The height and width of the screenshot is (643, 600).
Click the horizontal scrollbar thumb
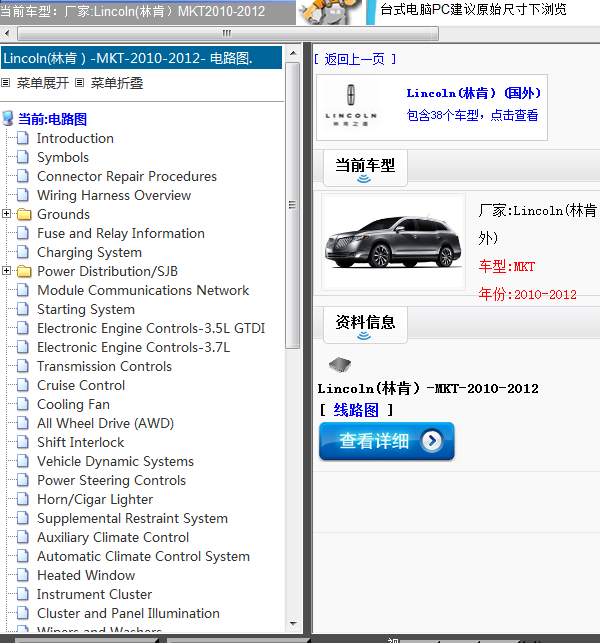pyautogui.click(x=228, y=33)
